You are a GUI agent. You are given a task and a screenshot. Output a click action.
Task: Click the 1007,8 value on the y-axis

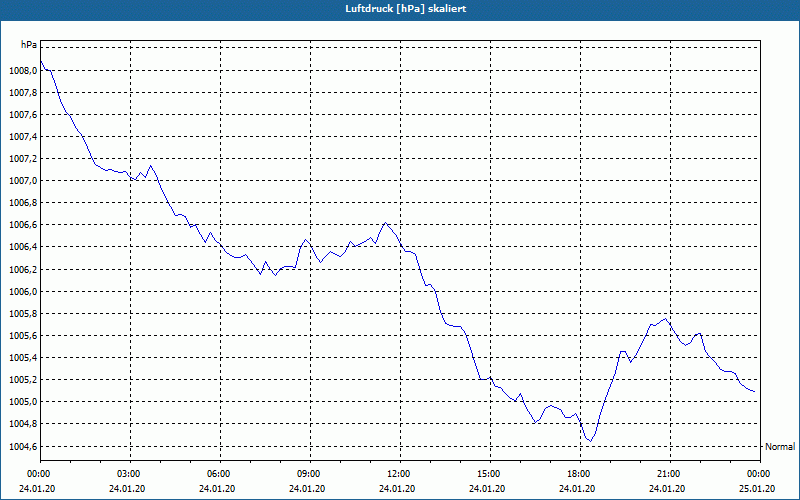[23, 93]
